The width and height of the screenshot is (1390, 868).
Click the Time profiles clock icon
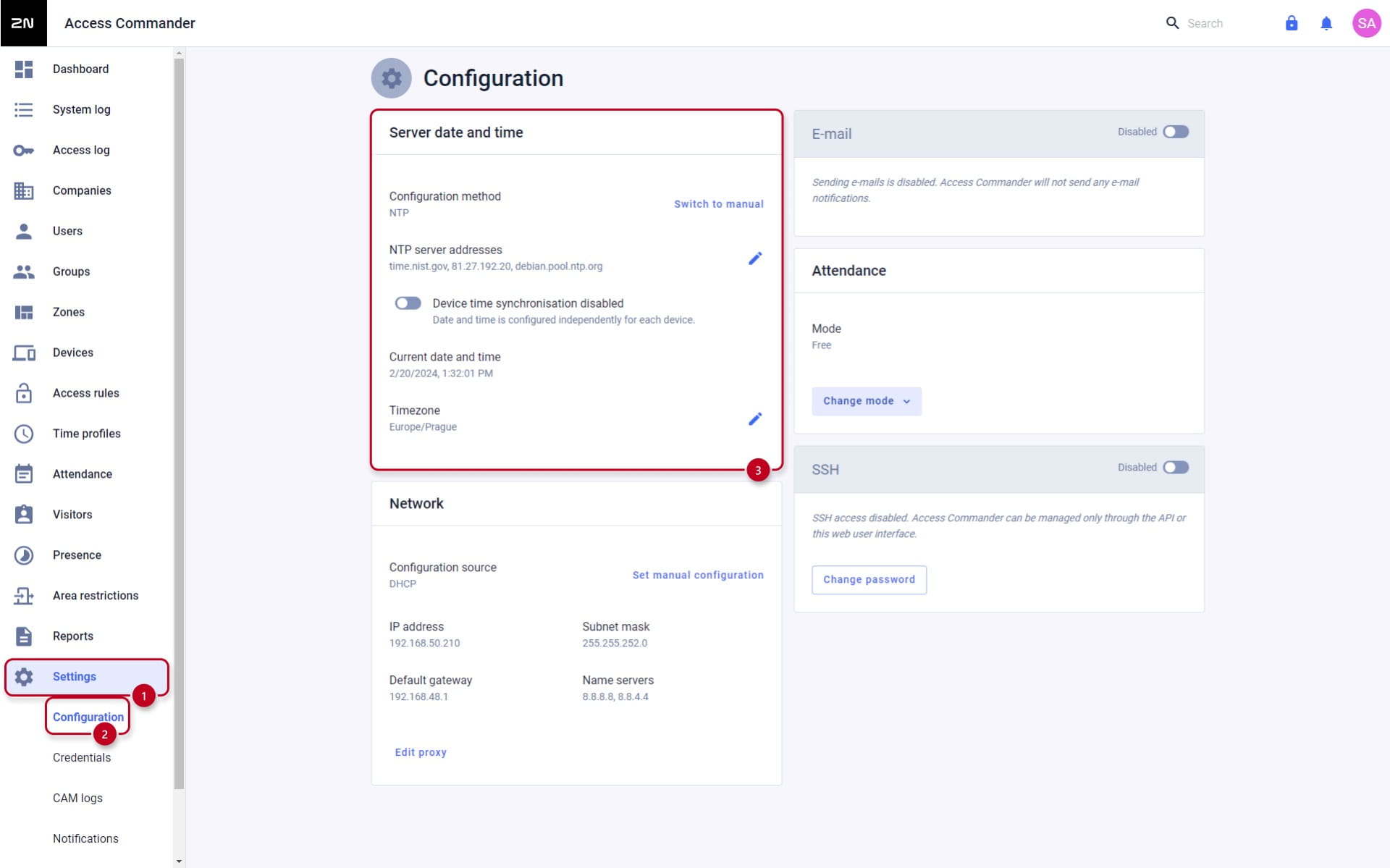point(24,434)
